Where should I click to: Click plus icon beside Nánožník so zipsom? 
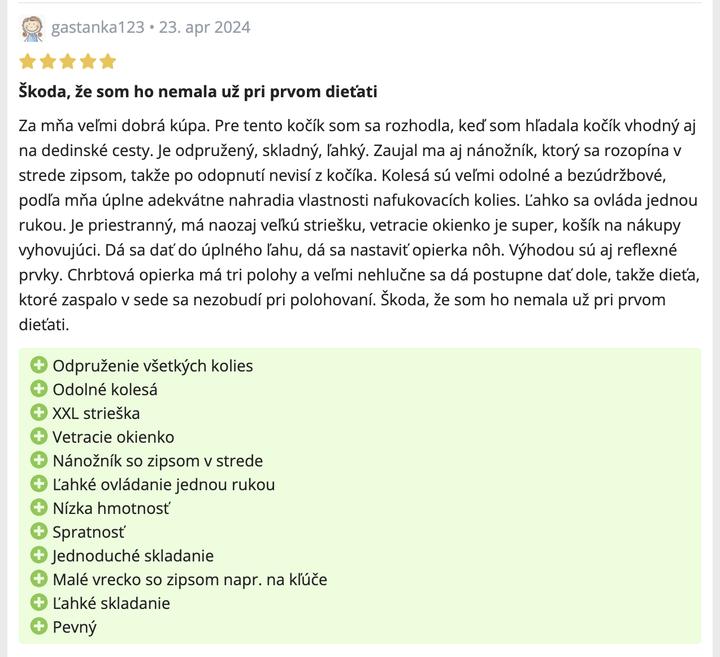tap(39, 461)
